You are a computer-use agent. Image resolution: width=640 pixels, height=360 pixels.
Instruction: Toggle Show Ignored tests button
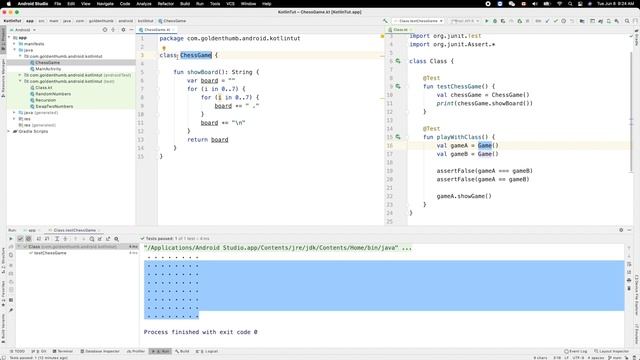(x=29, y=239)
